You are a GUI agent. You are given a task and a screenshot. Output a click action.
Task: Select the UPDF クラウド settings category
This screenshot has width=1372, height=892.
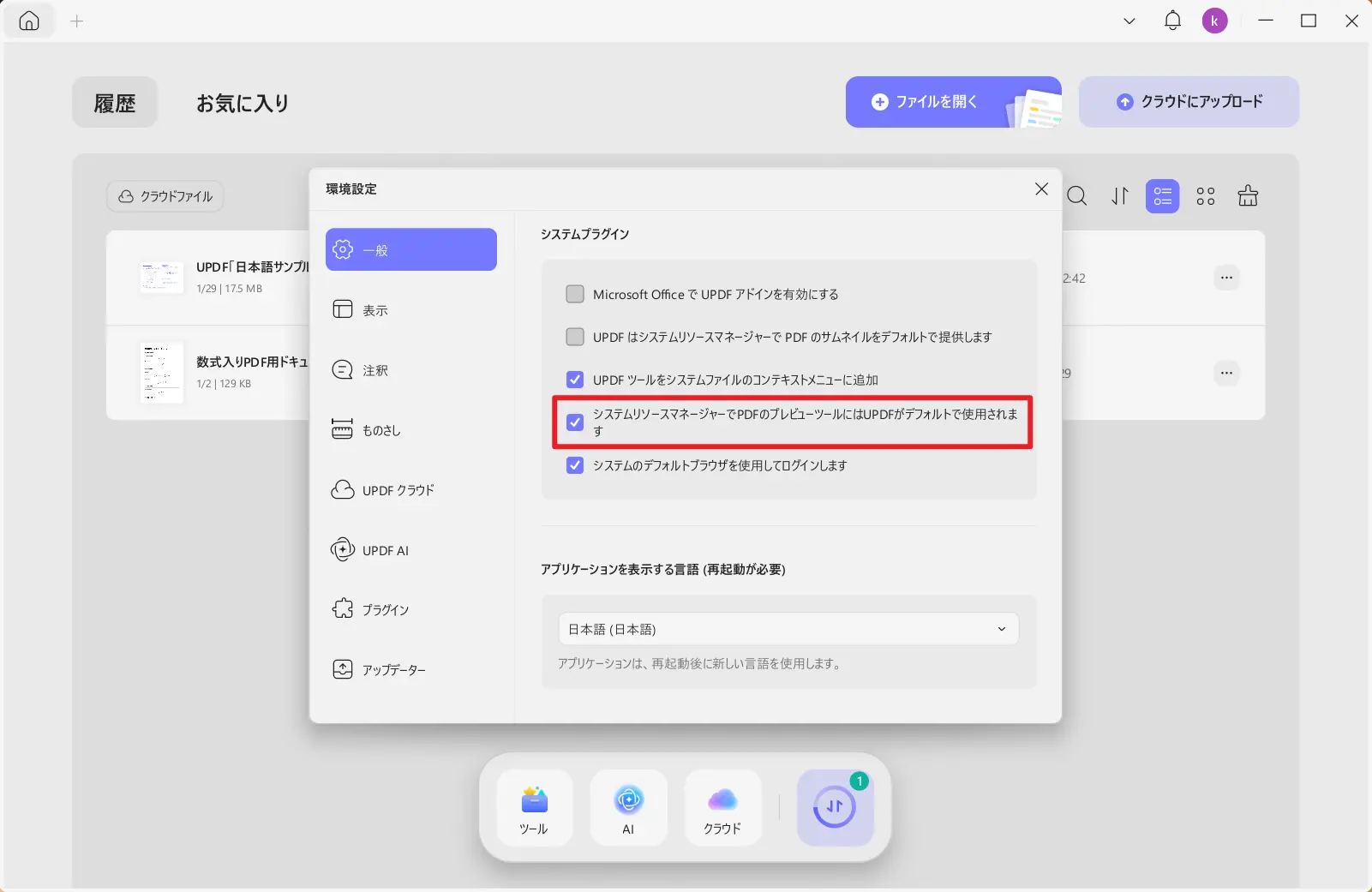411,489
